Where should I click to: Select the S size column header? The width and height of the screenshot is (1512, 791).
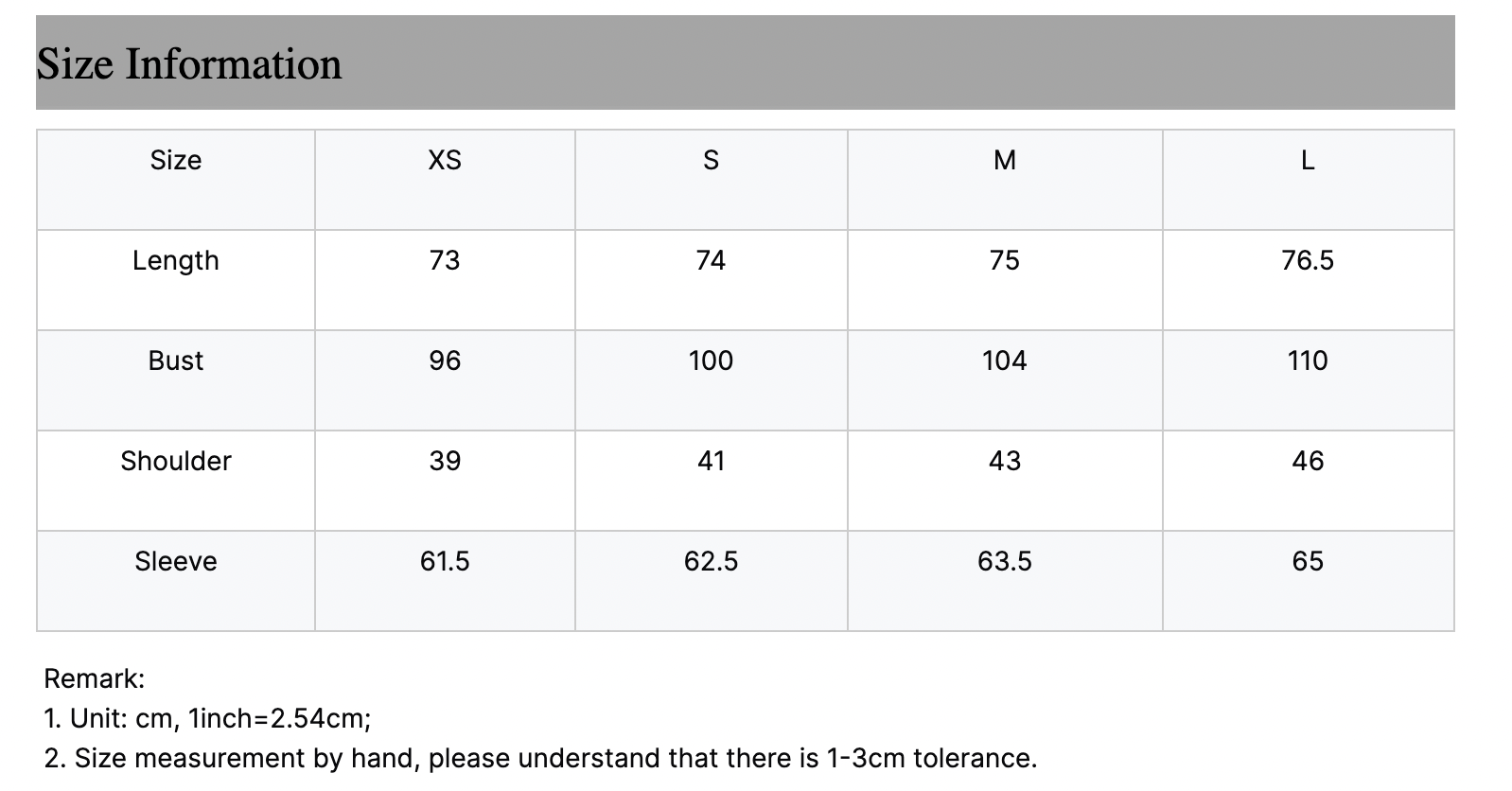coord(712,160)
